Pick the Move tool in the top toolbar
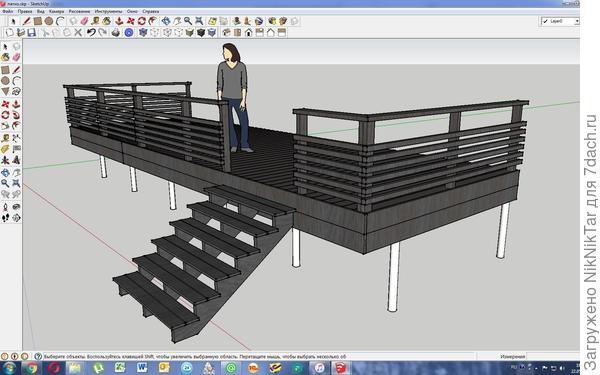600x375 pixels. [130, 21]
